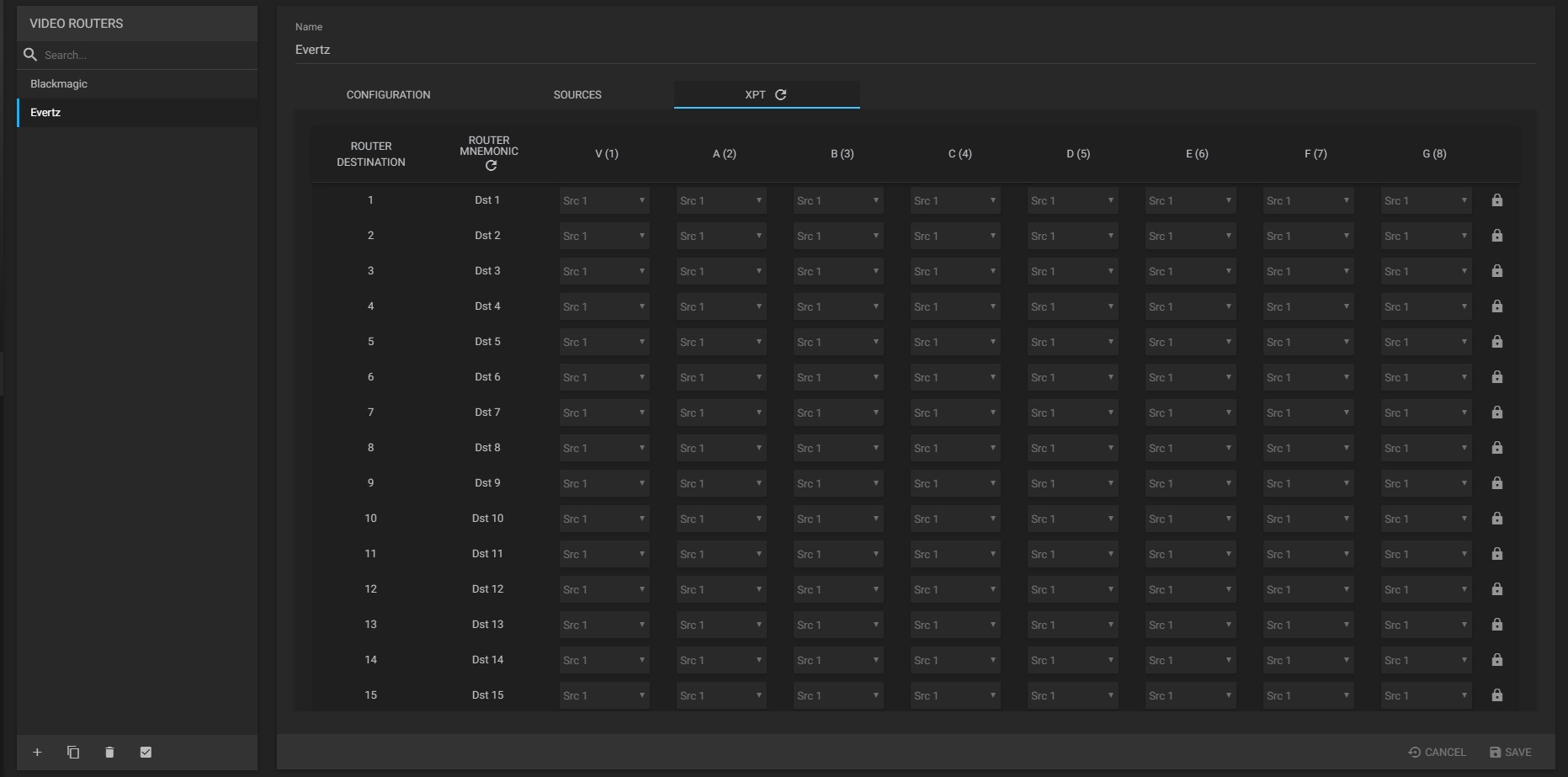Open F (7) source dropdown for Dst 7
1568x777 pixels.
pos(1309,412)
